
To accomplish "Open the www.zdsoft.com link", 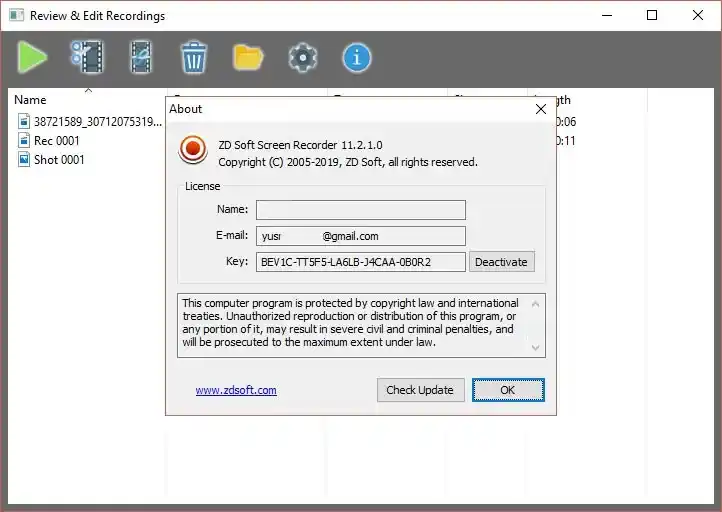I will click(236, 390).
